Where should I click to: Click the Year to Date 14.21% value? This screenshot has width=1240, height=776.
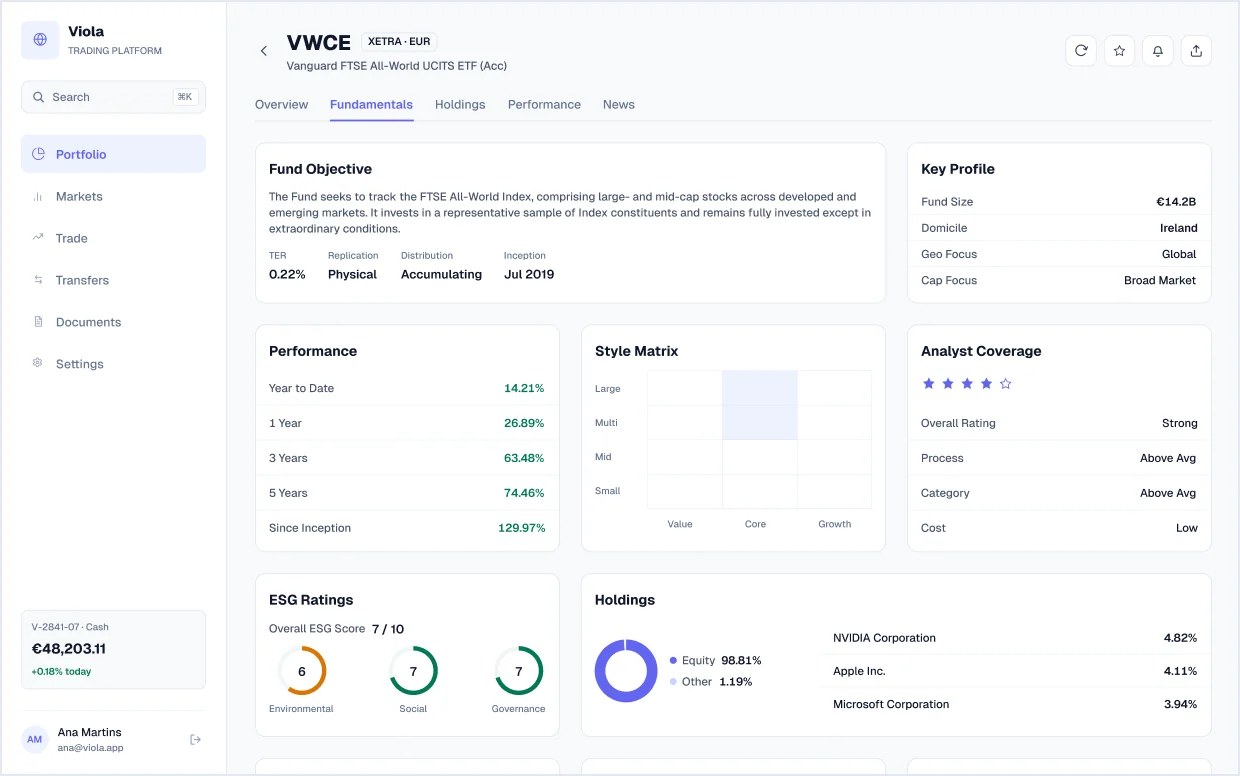(x=524, y=388)
